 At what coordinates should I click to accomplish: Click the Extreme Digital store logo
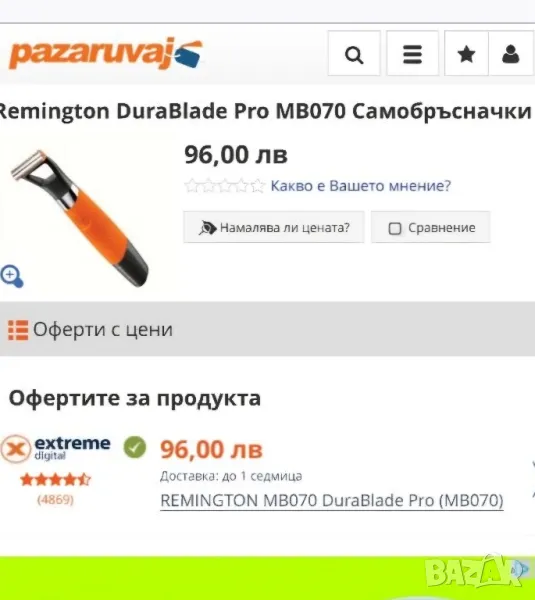[55, 448]
